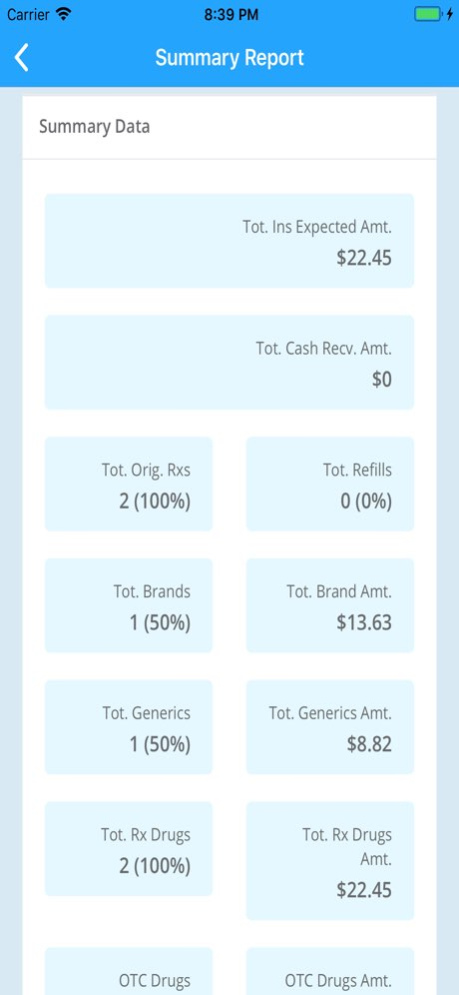
Task: Choose the Tot. Generics tile
Action: click(x=128, y=727)
